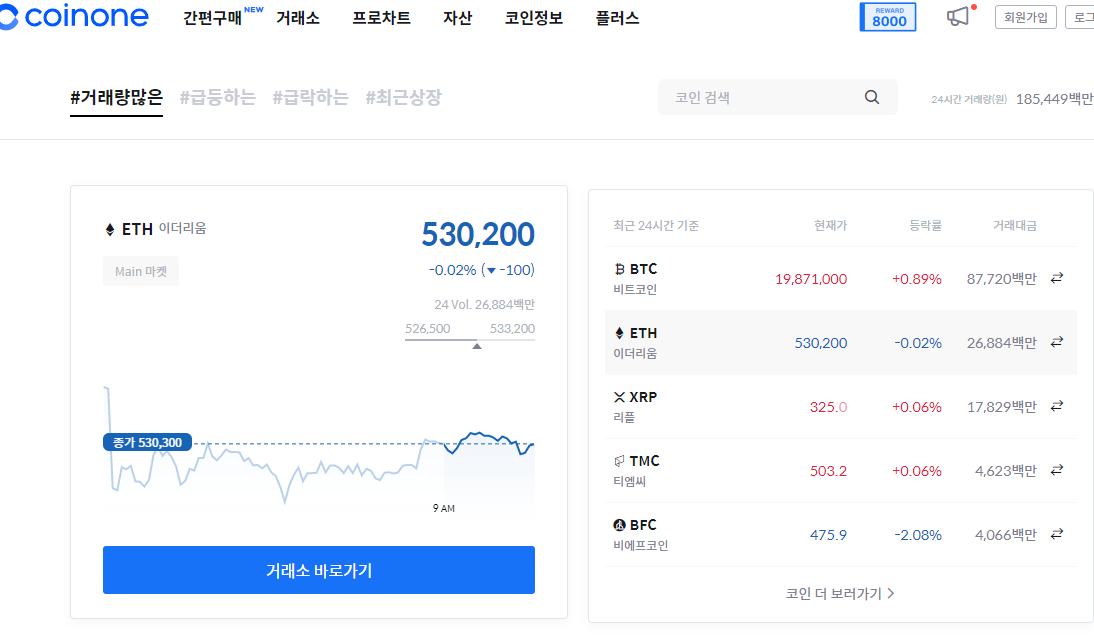Click the search magnifier icon
This screenshot has height=642, width=1094.
(872, 97)
